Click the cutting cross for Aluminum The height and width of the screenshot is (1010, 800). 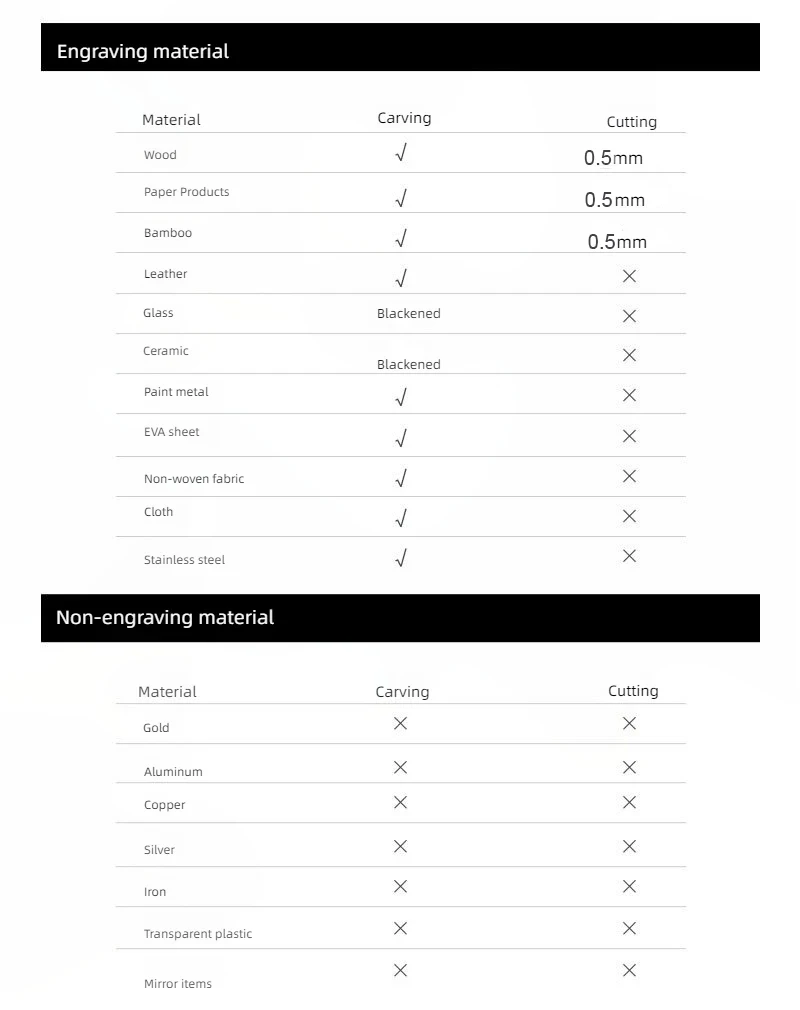[629, 767]
